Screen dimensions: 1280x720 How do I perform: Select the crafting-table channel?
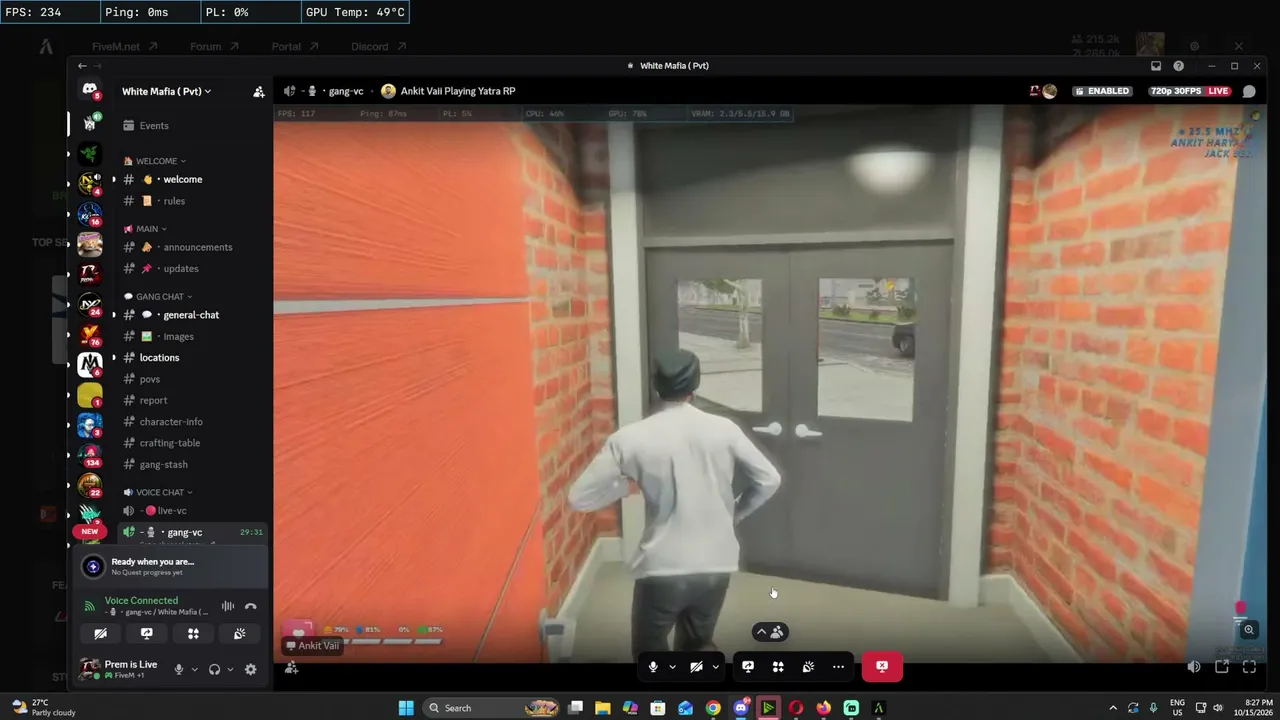pos(170,443)
